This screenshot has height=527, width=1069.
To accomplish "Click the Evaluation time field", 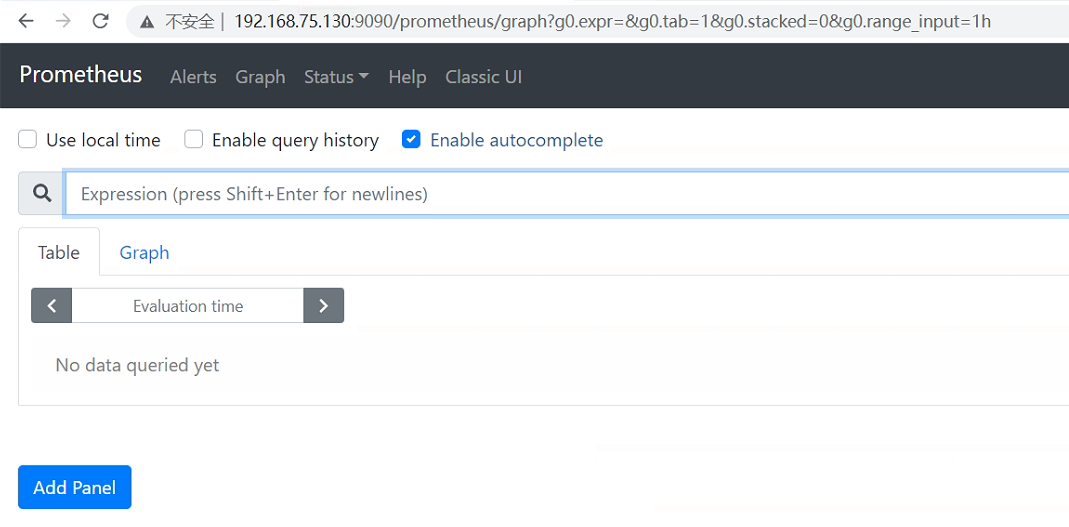I will (188, 306).
